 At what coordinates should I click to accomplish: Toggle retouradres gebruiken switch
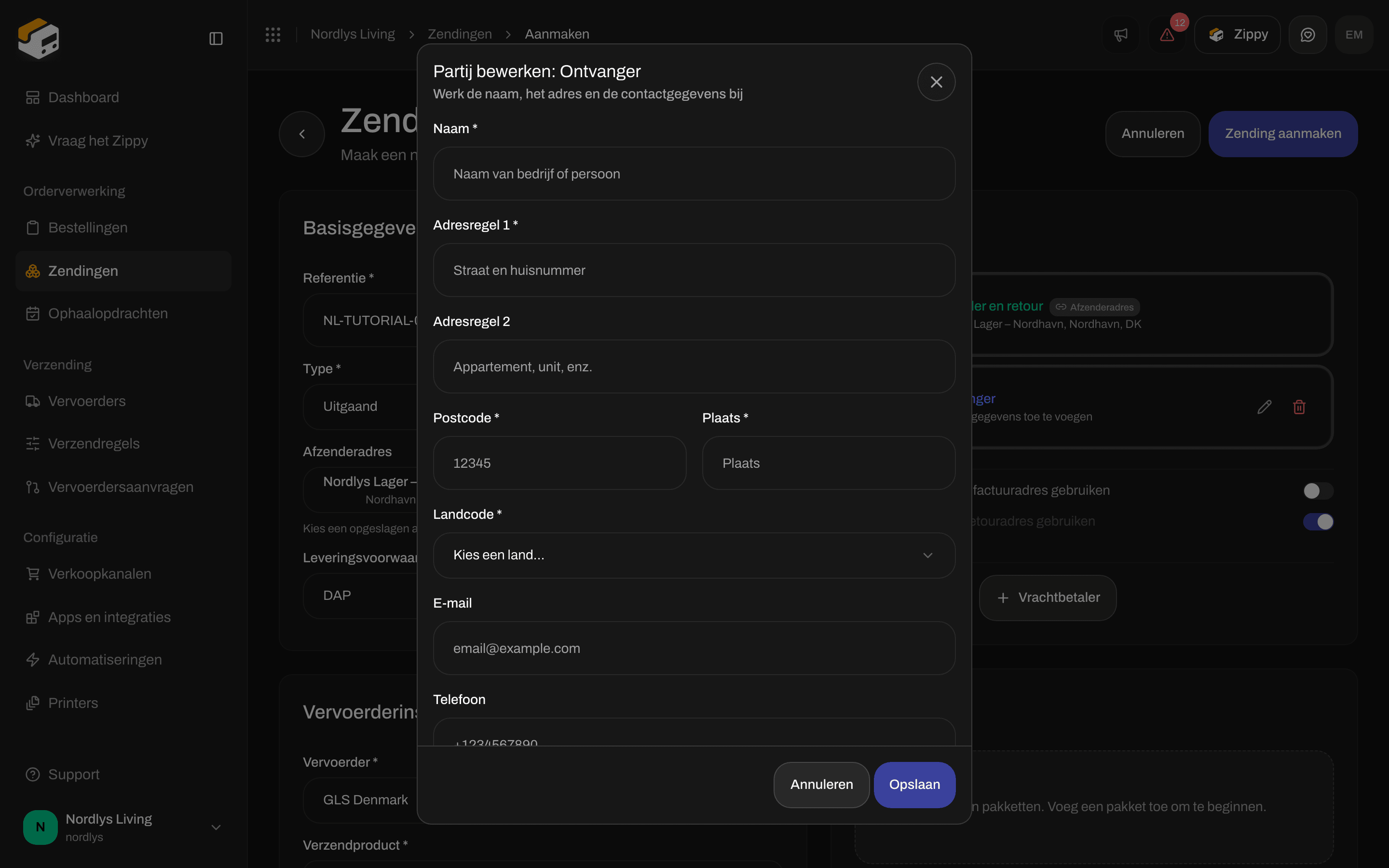[1318, 522]
